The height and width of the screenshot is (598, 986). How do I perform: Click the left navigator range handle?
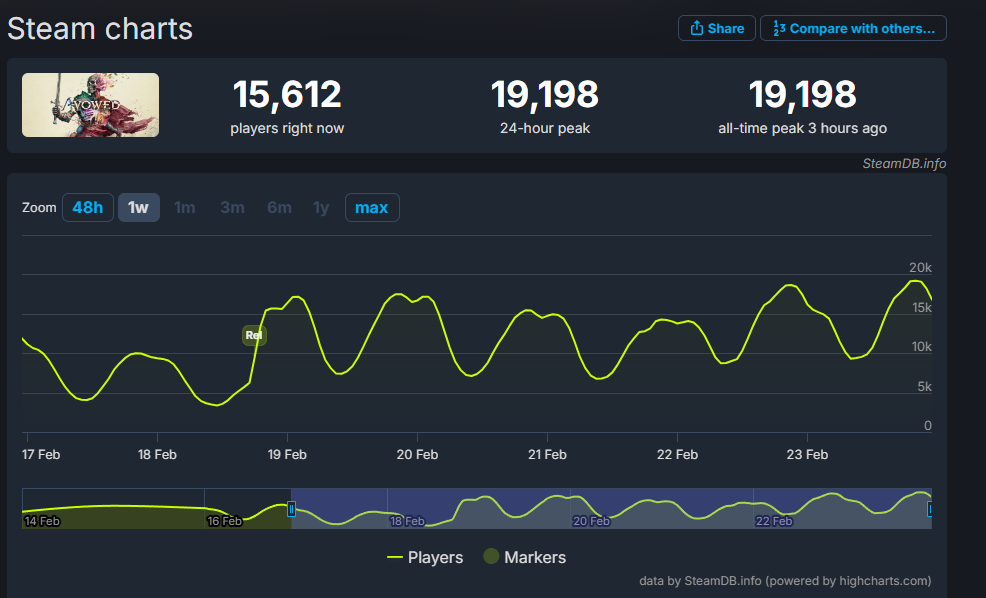pyautogui.click(x=291, y=508)
